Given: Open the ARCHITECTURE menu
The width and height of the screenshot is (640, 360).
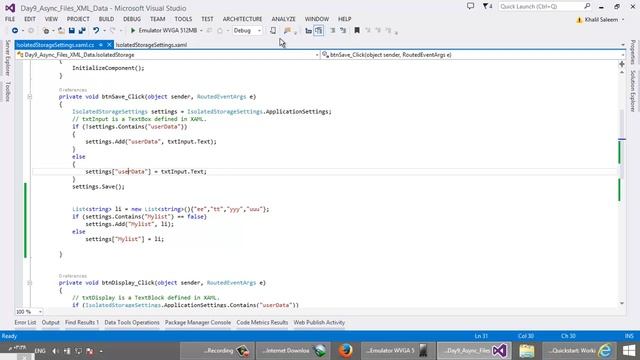Looking at the screenshot, I should pos(242,19).
